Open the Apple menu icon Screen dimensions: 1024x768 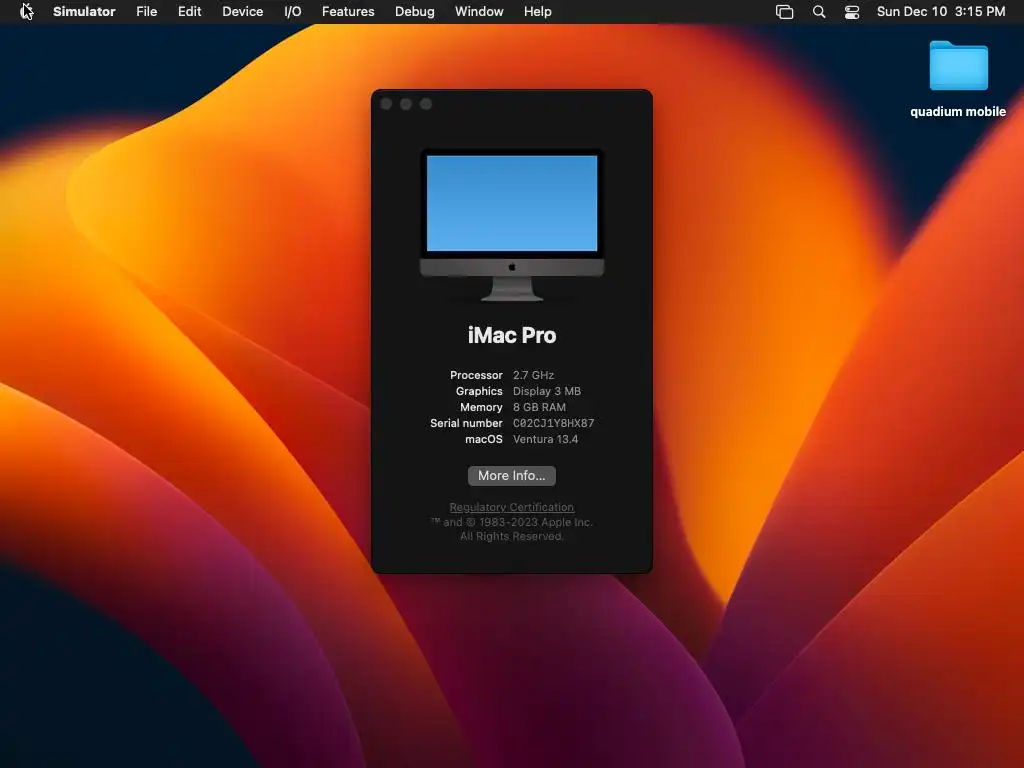click(26, 11)
